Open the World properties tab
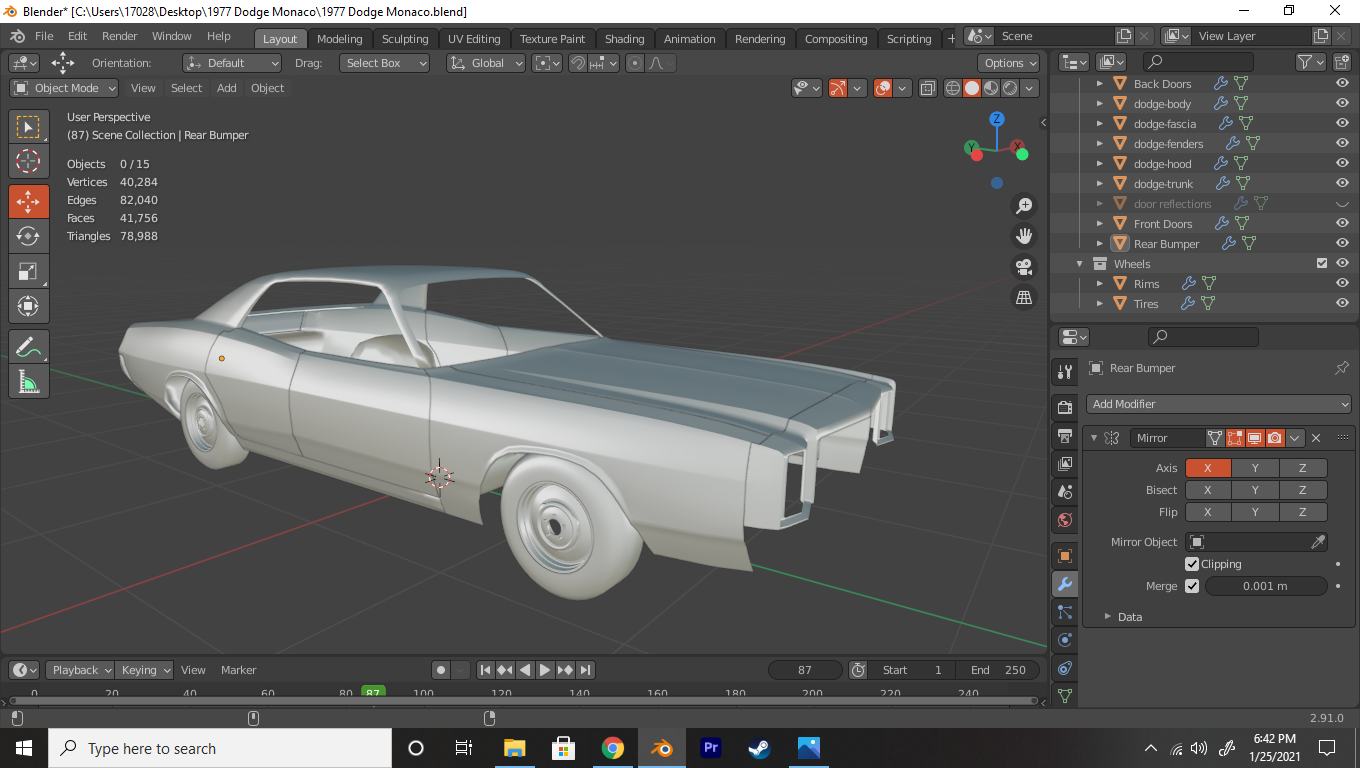This screenshot has height=768, width=1360. coord(1065,520)
